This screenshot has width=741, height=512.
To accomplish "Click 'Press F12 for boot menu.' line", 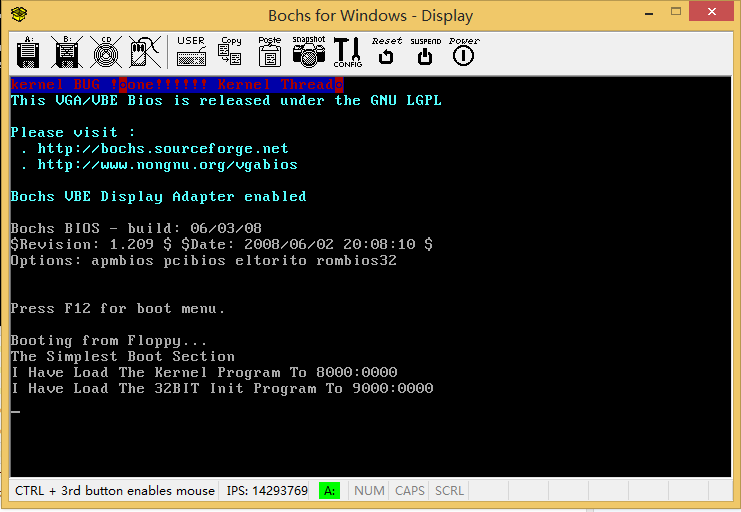I will pos(118,309).
